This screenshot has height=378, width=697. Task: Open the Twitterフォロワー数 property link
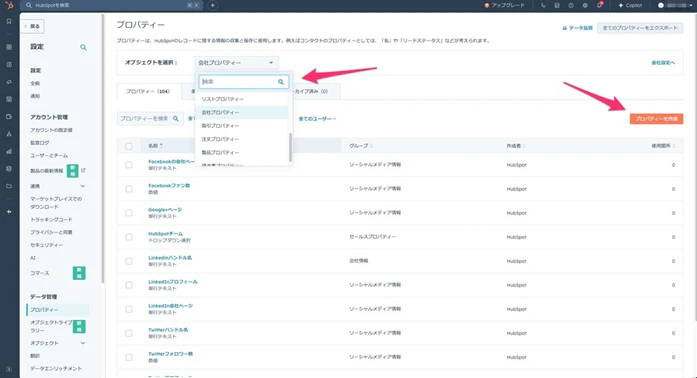point(170,354)
